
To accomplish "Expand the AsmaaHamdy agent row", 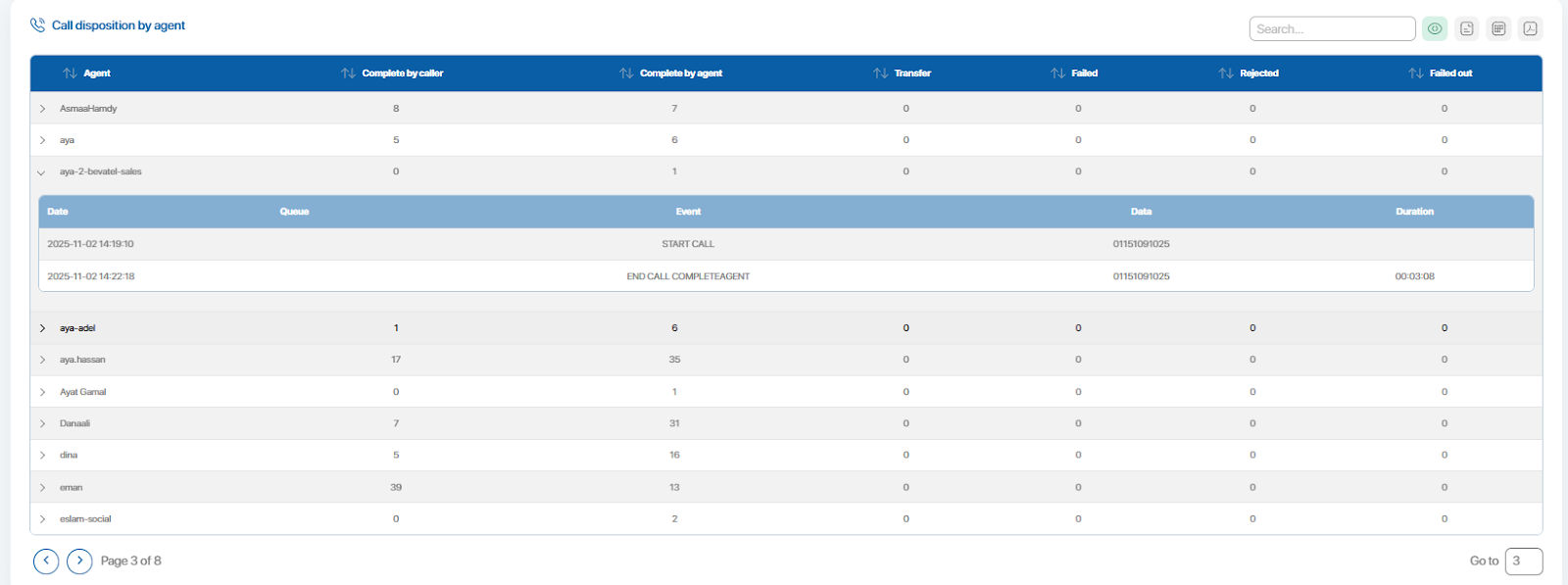I will point(42,109).
